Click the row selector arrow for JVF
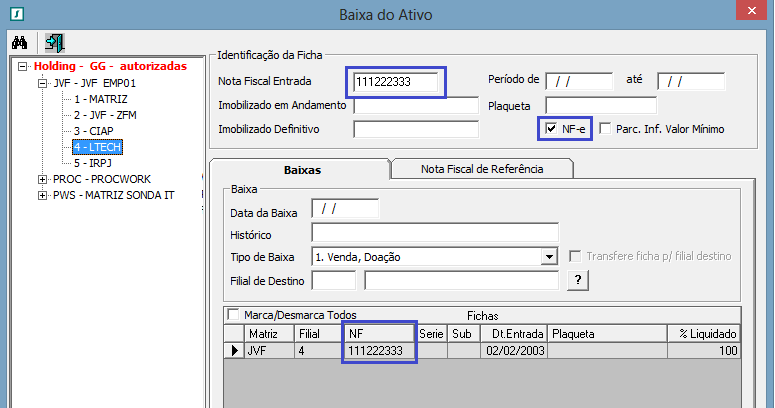Viewport: 775px width, 408px height. tap(234, 351)
